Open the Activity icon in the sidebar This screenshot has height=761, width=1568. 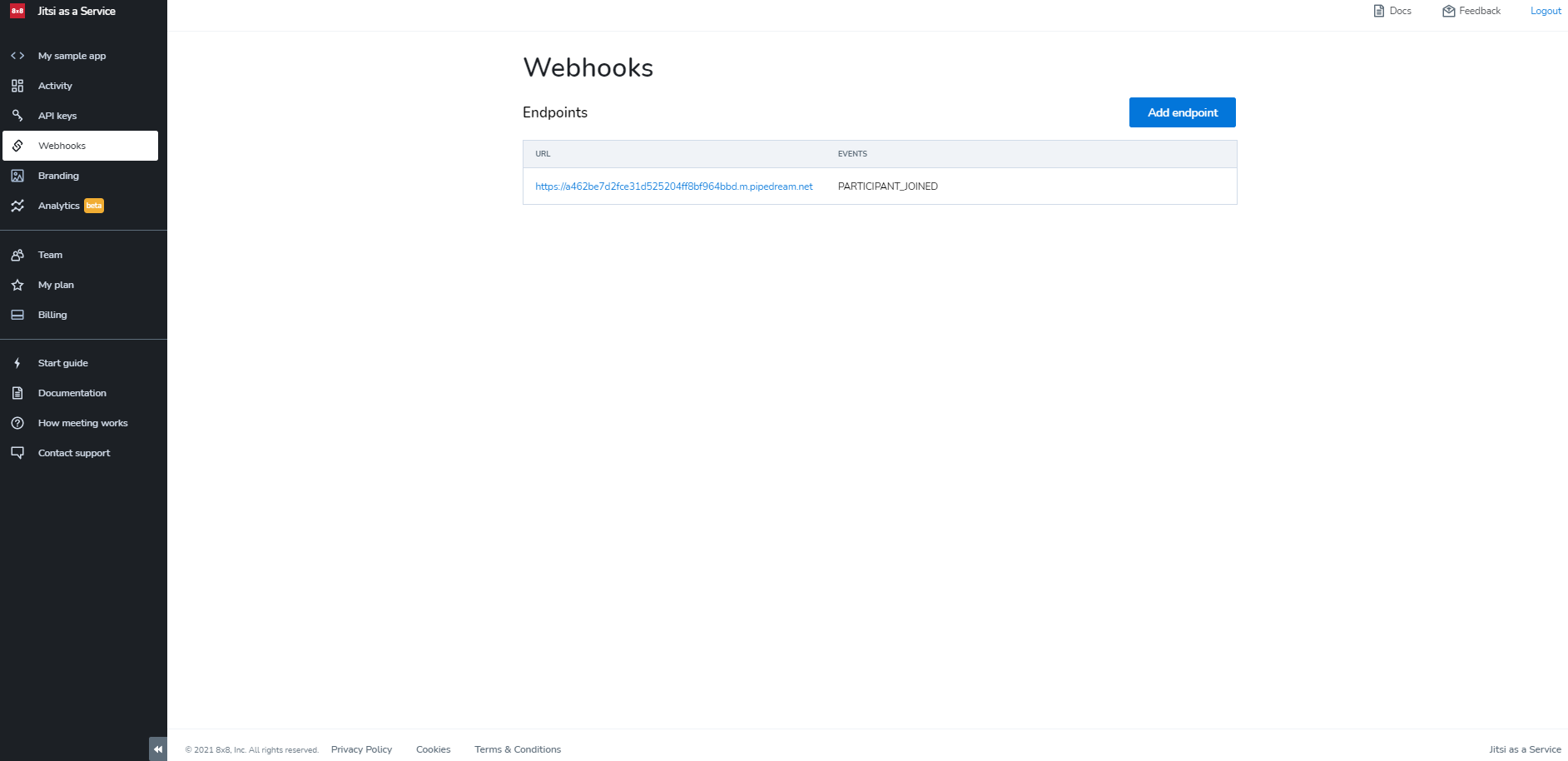(17, 85)
